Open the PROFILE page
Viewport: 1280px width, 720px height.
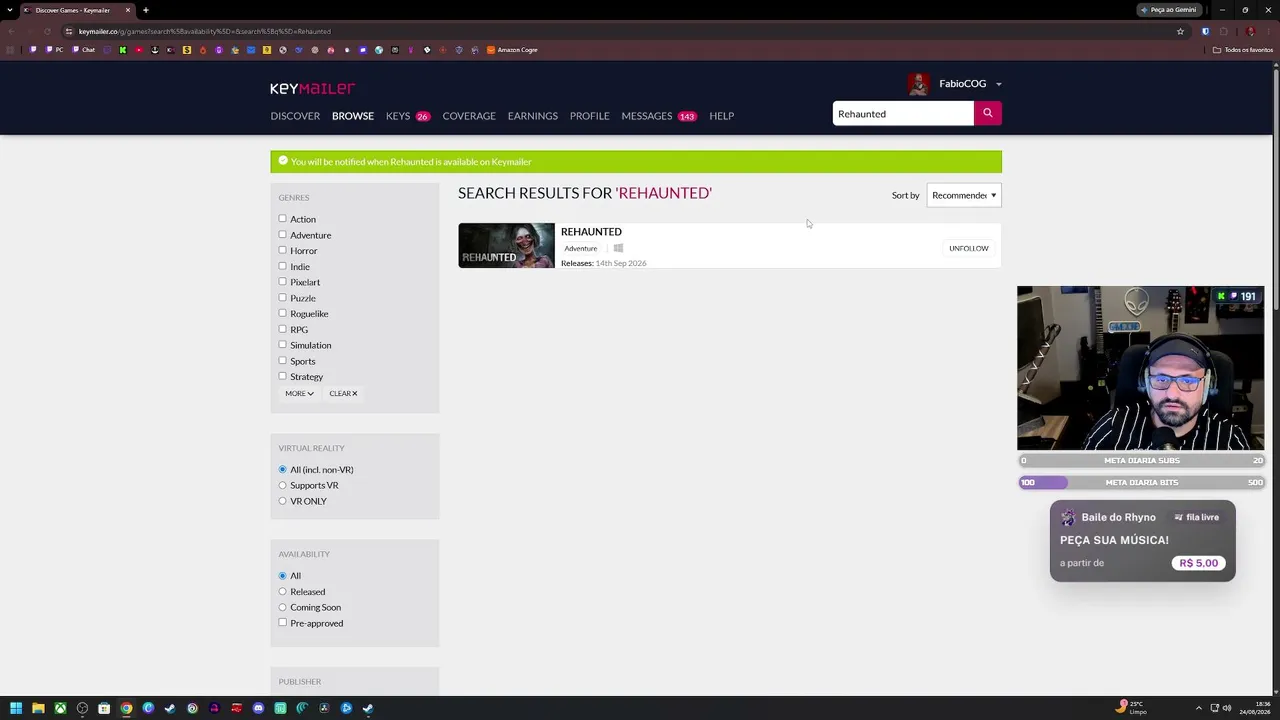point(590,116)
